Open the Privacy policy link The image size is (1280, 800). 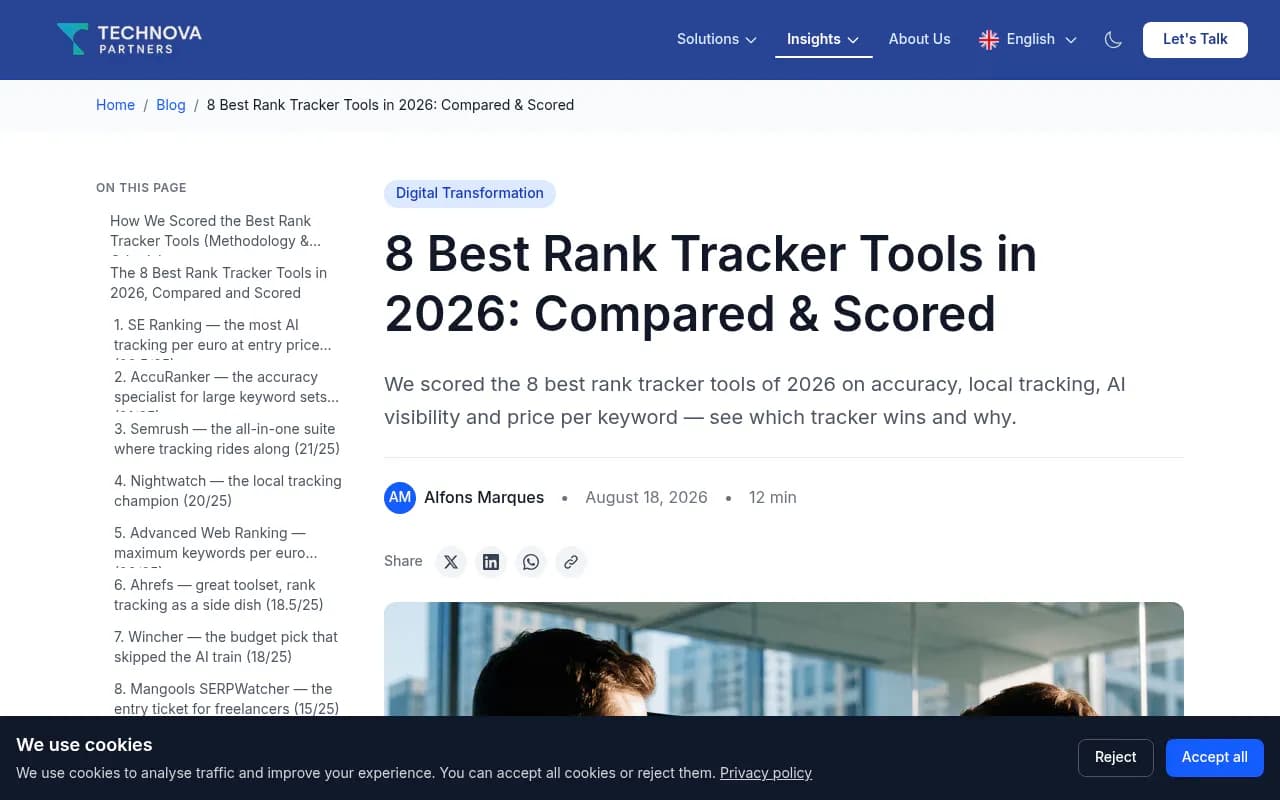tap(766, 773)
